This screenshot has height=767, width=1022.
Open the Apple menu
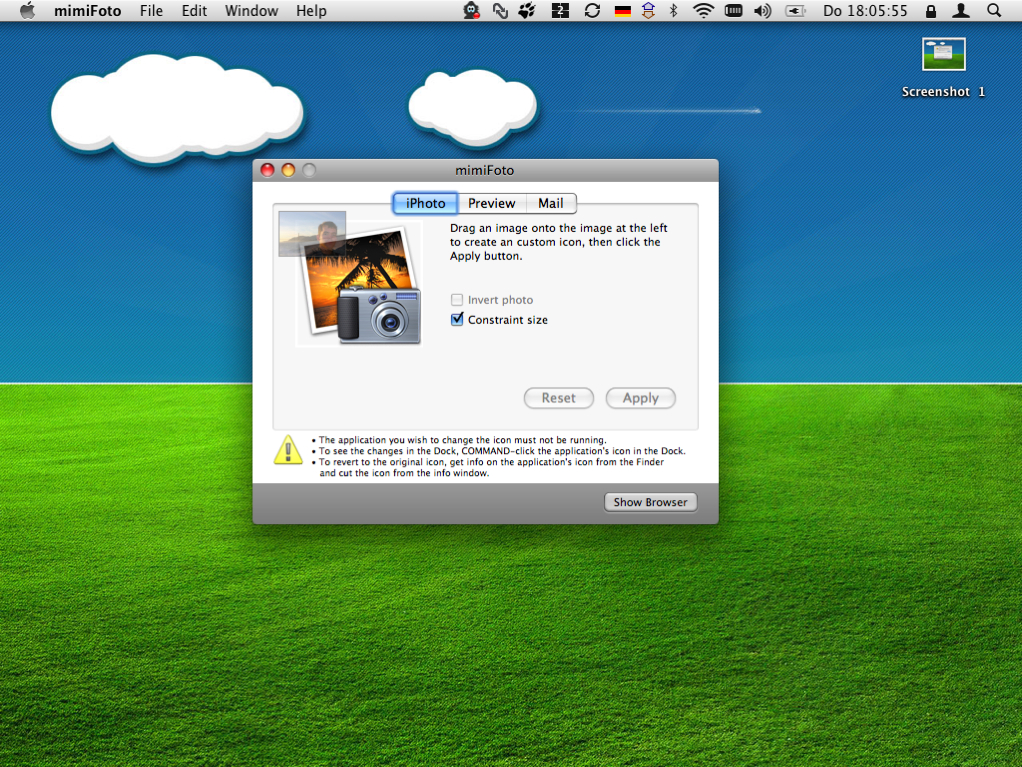27,10
